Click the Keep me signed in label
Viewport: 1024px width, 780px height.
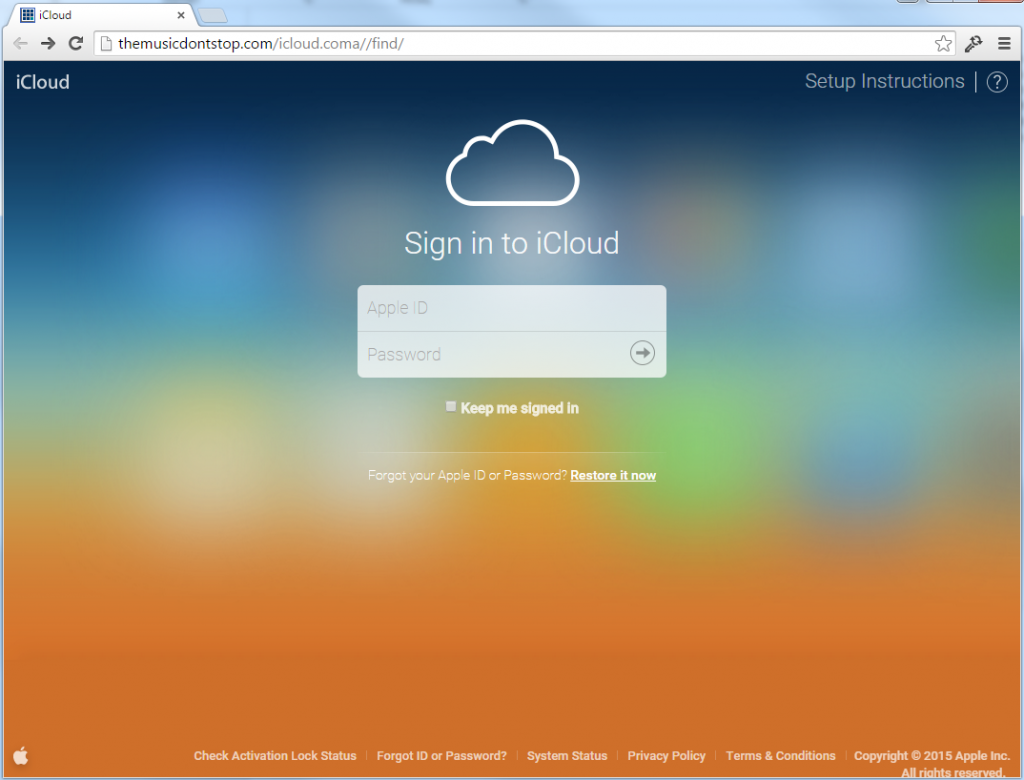(520, 408)
